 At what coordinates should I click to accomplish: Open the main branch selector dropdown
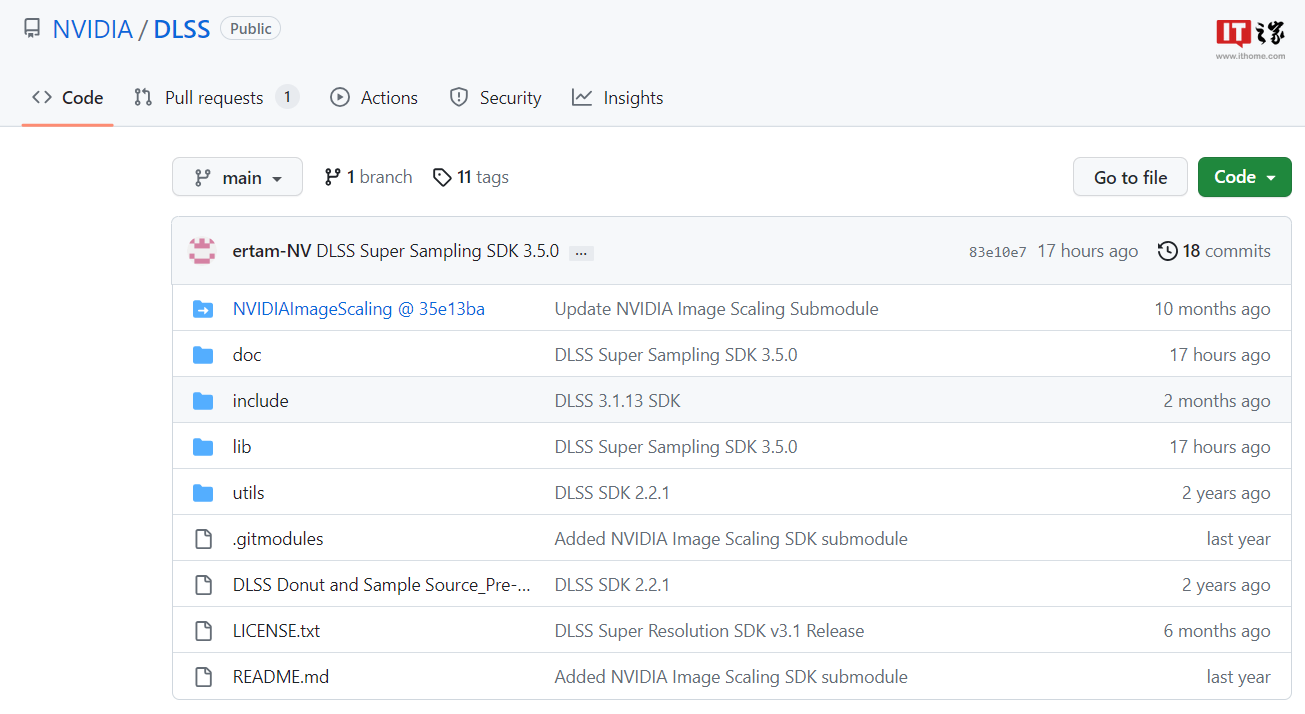(237, 176)
